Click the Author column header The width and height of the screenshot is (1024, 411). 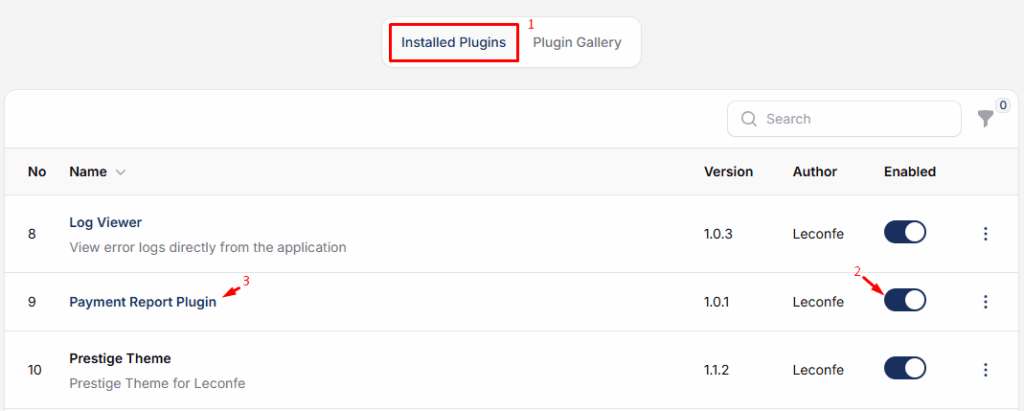815,172
